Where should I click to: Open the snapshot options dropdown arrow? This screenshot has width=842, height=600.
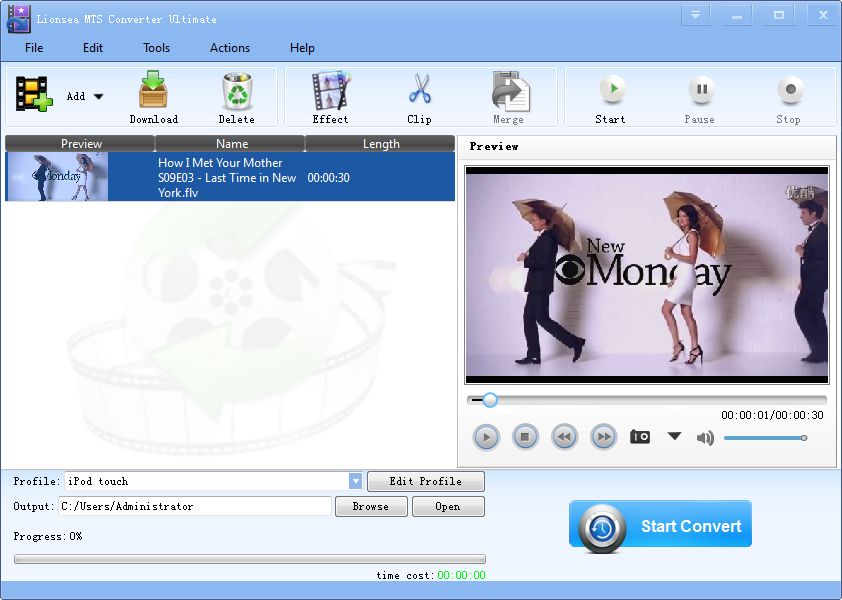[674, 436]
